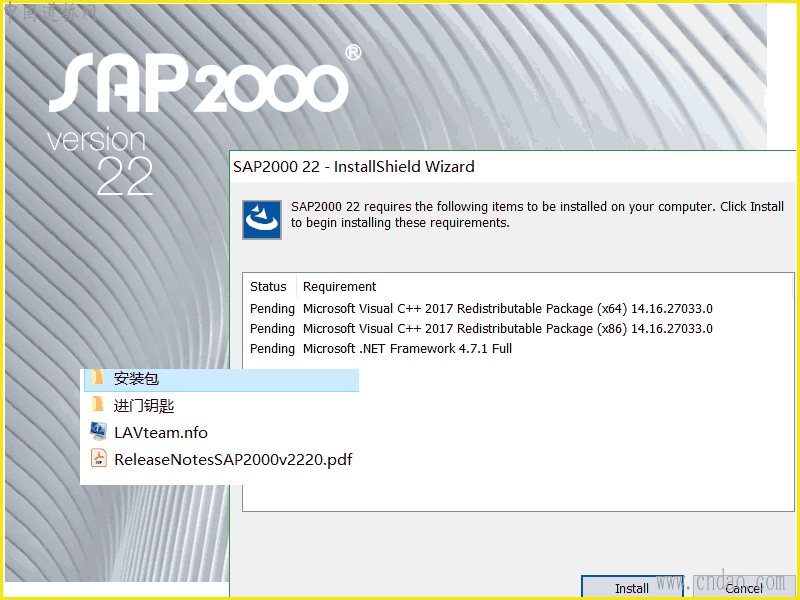The width and height of the screenshot is (800, 600).
Task: Click Pending status of the x64 package
Action: tap(272, 309)
